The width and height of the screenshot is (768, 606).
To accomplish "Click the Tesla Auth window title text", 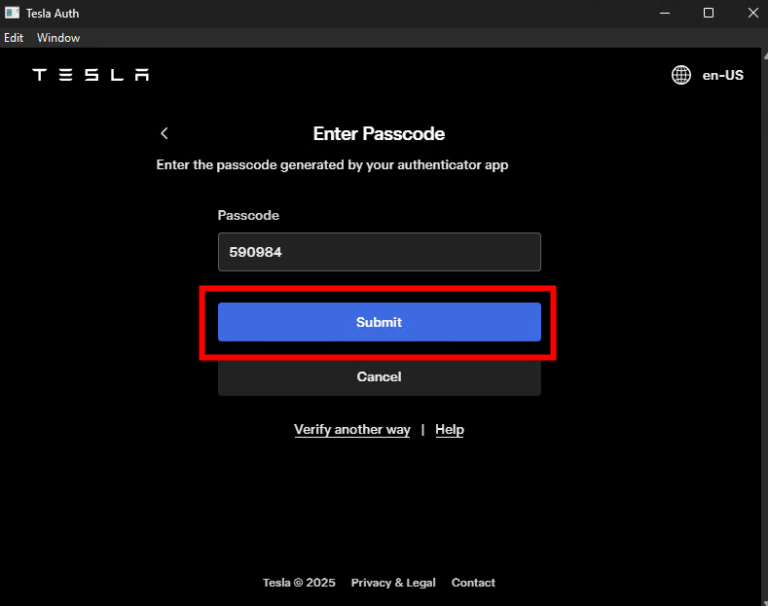I will tap(53, 13).
